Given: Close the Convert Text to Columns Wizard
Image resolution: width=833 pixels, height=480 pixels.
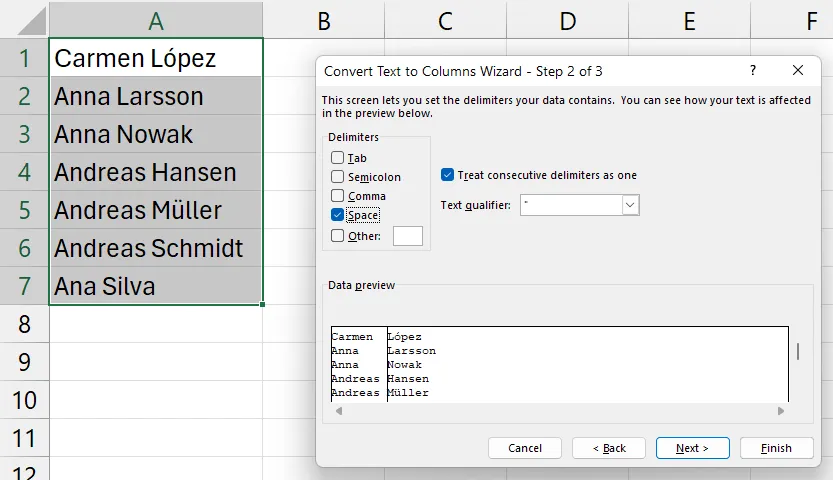Looking at the screenshot, I should [797, 71].
